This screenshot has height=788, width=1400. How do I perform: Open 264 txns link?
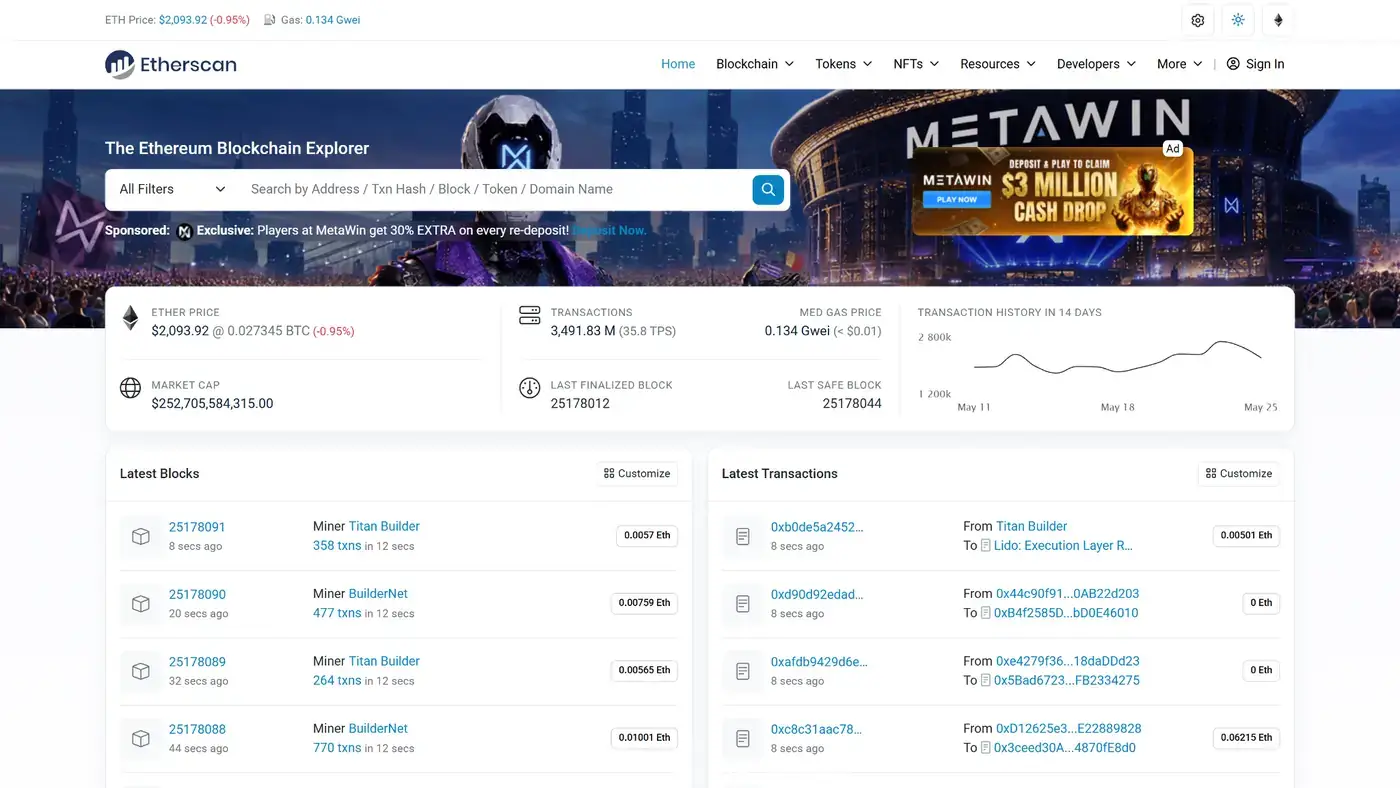(x=337, y=680)
